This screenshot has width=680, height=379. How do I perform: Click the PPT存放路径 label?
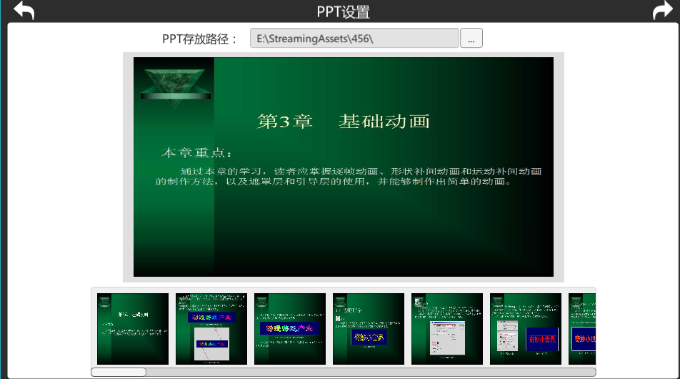tap(199, 39)
